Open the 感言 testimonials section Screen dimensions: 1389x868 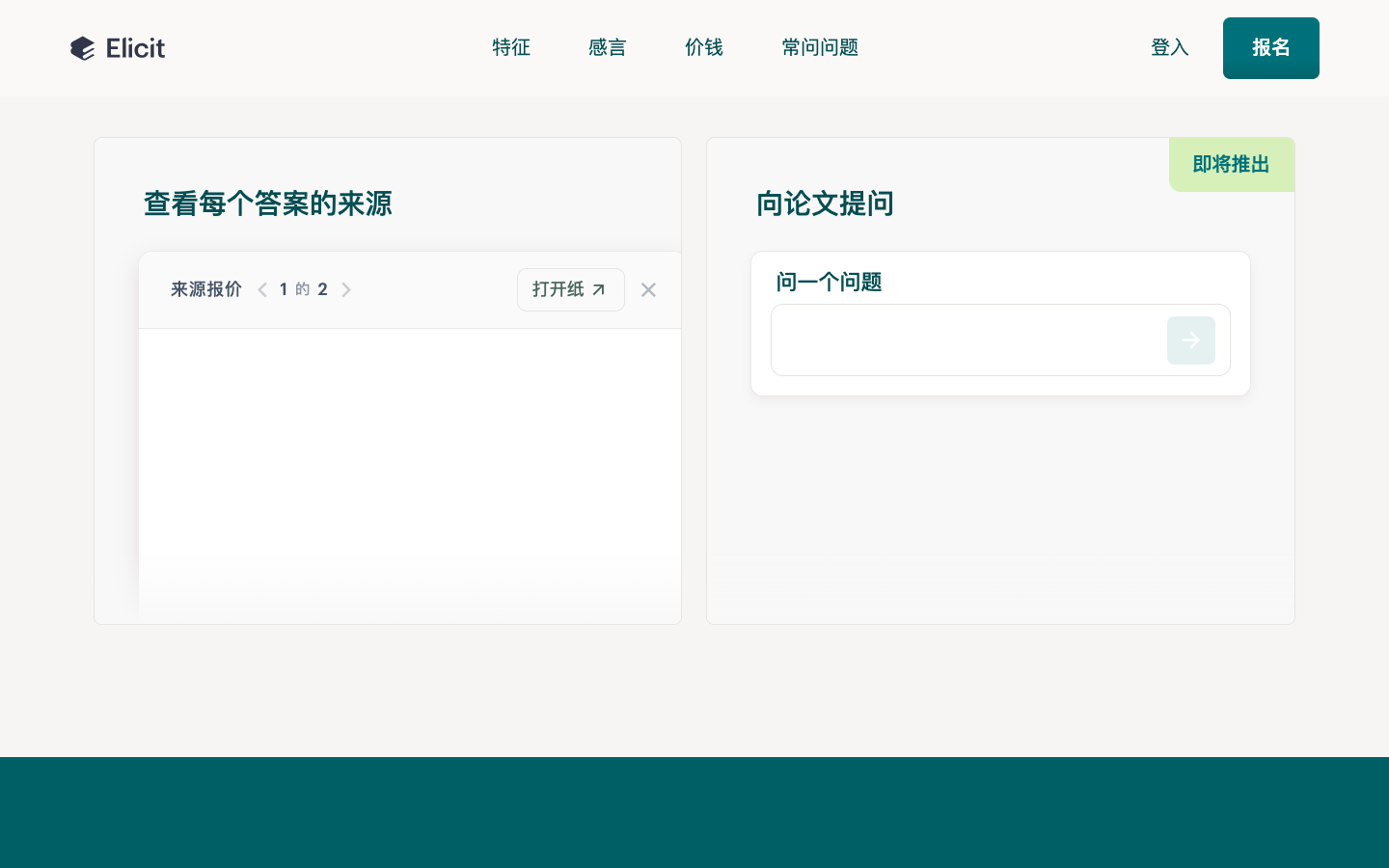click(x=608, y=47)
